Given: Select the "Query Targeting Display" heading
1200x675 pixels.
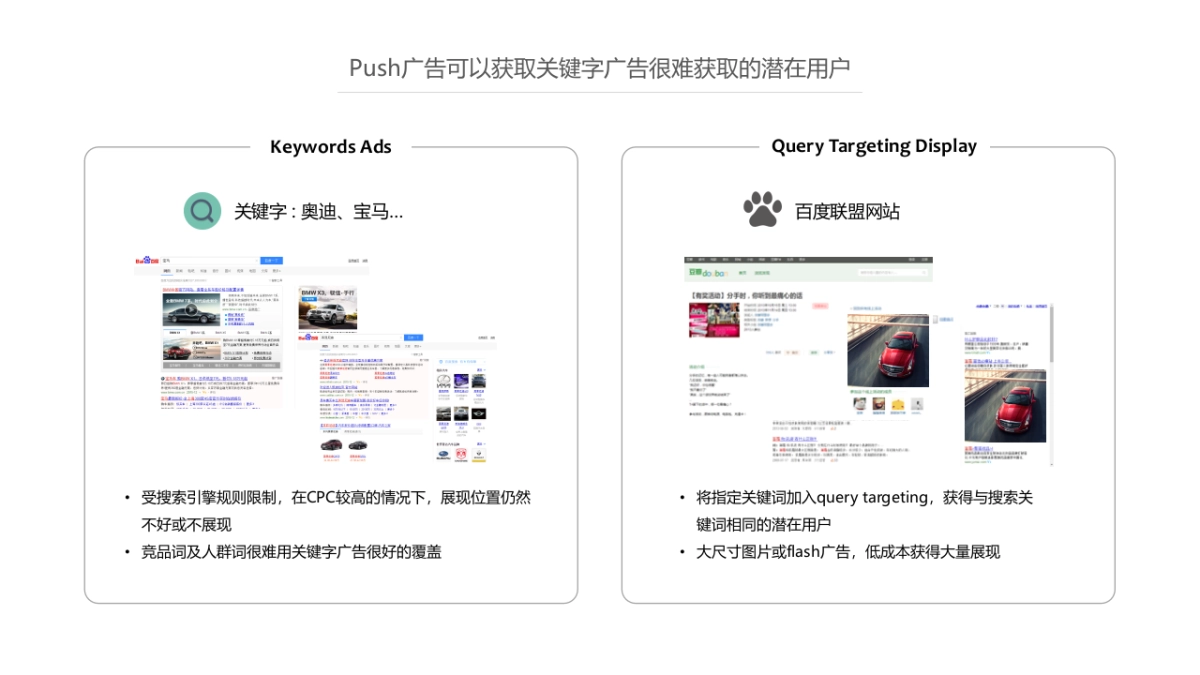Looking at the screenshot, I should click(873, 146).
